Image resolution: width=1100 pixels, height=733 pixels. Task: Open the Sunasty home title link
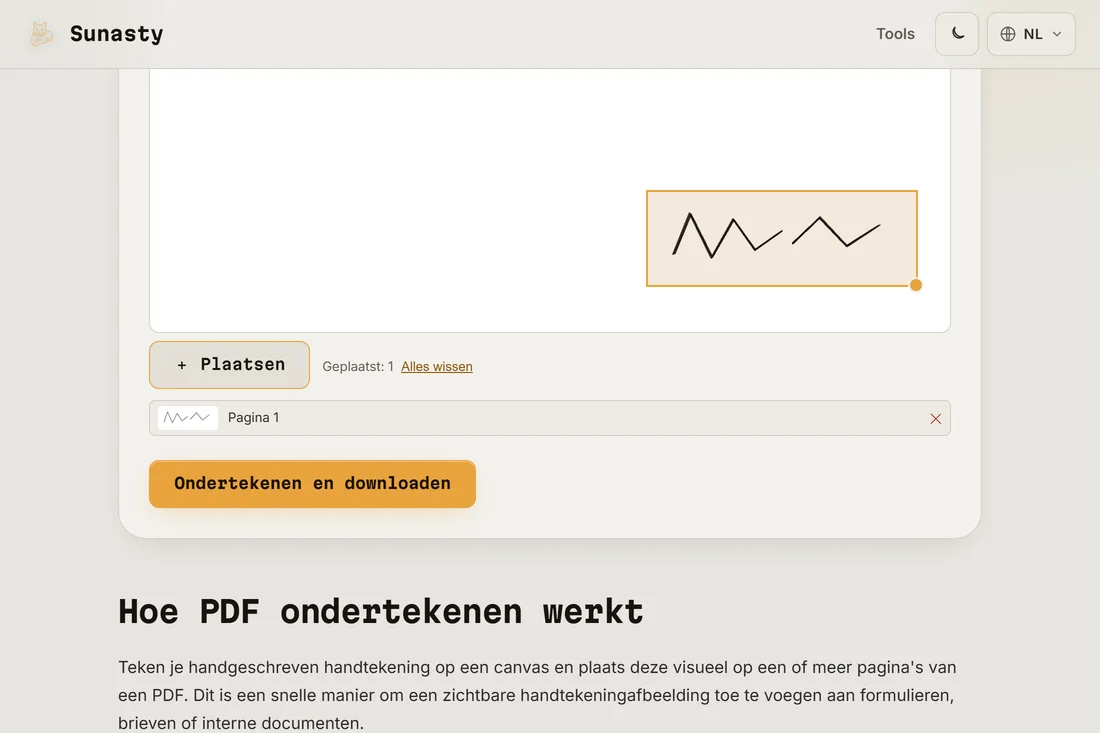point(116,34)
